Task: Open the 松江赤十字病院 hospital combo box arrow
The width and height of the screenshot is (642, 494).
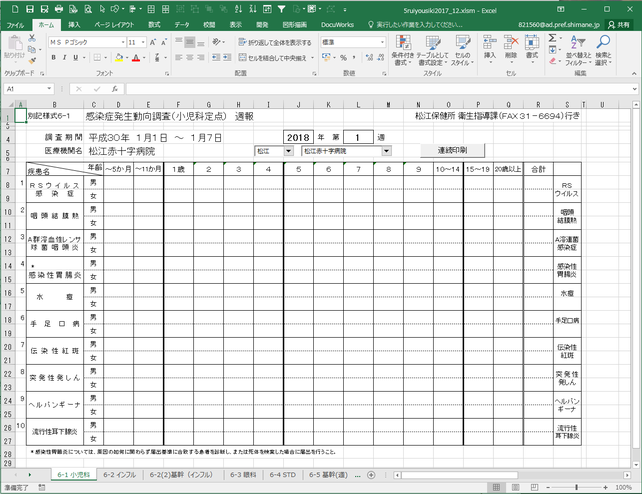Action: (x=386, y=151)
